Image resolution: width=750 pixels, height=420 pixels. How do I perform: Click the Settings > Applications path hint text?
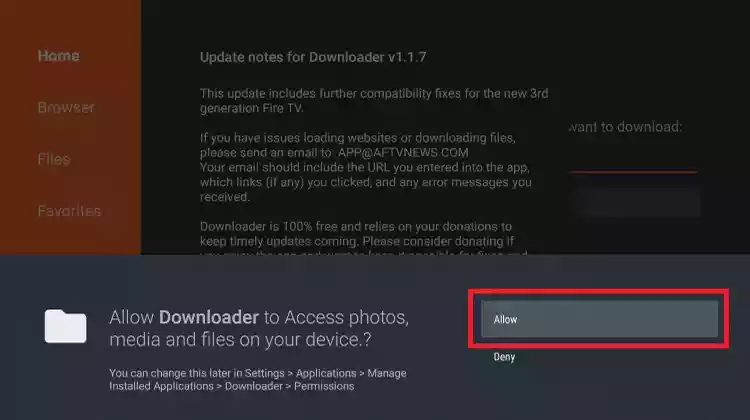(258, 380)
